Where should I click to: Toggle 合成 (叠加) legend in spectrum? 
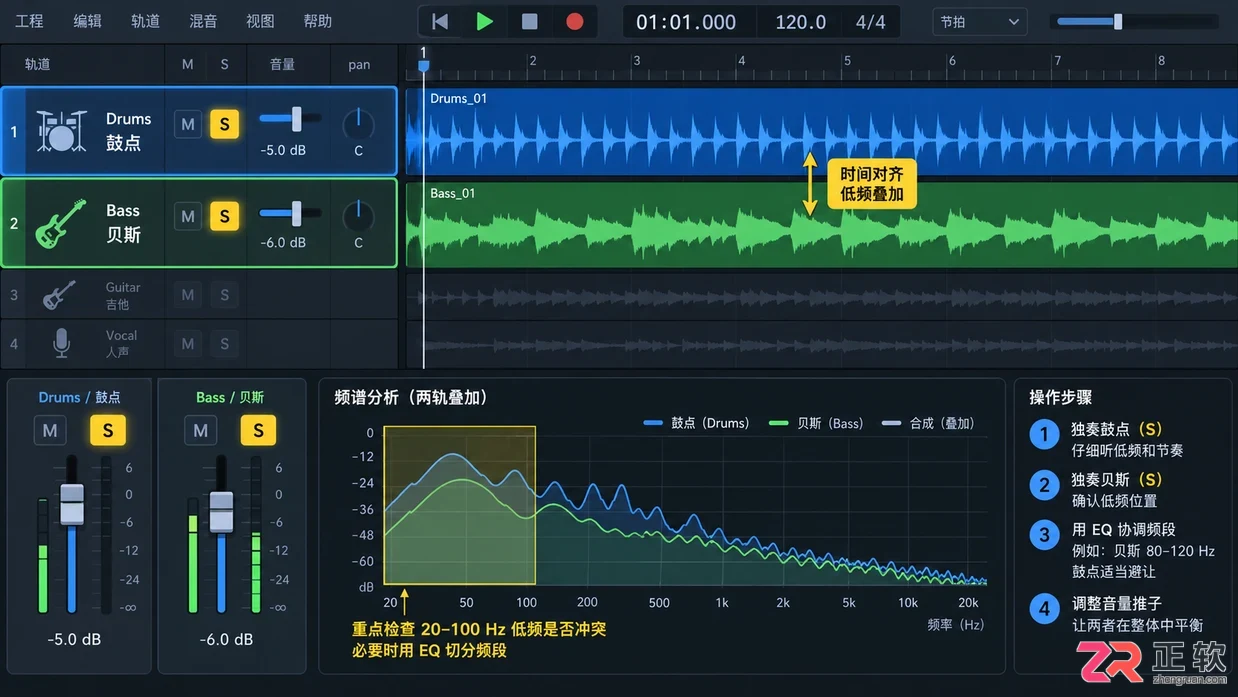[x=929, y=423]
